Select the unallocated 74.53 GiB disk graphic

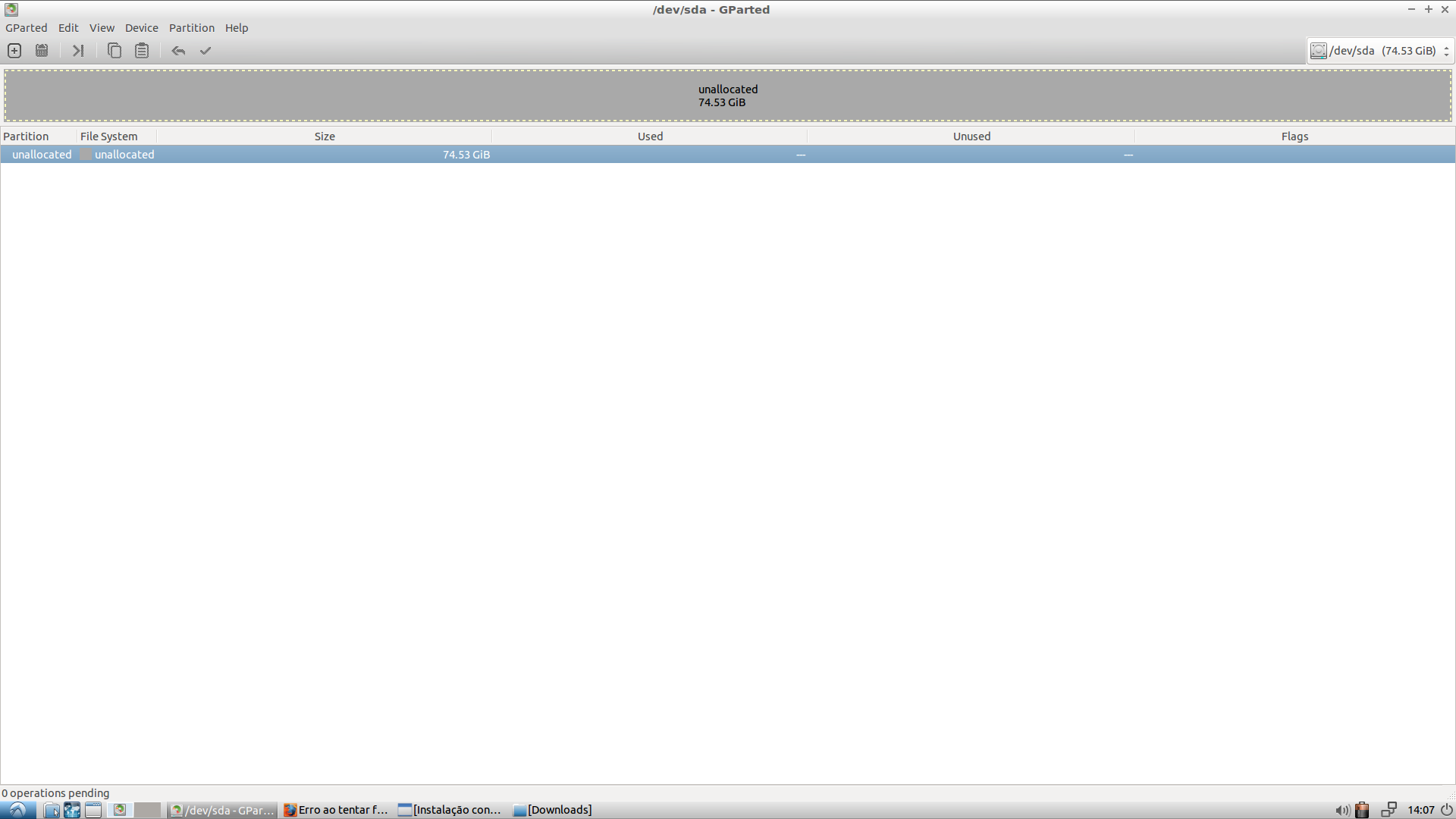[728, 96]
